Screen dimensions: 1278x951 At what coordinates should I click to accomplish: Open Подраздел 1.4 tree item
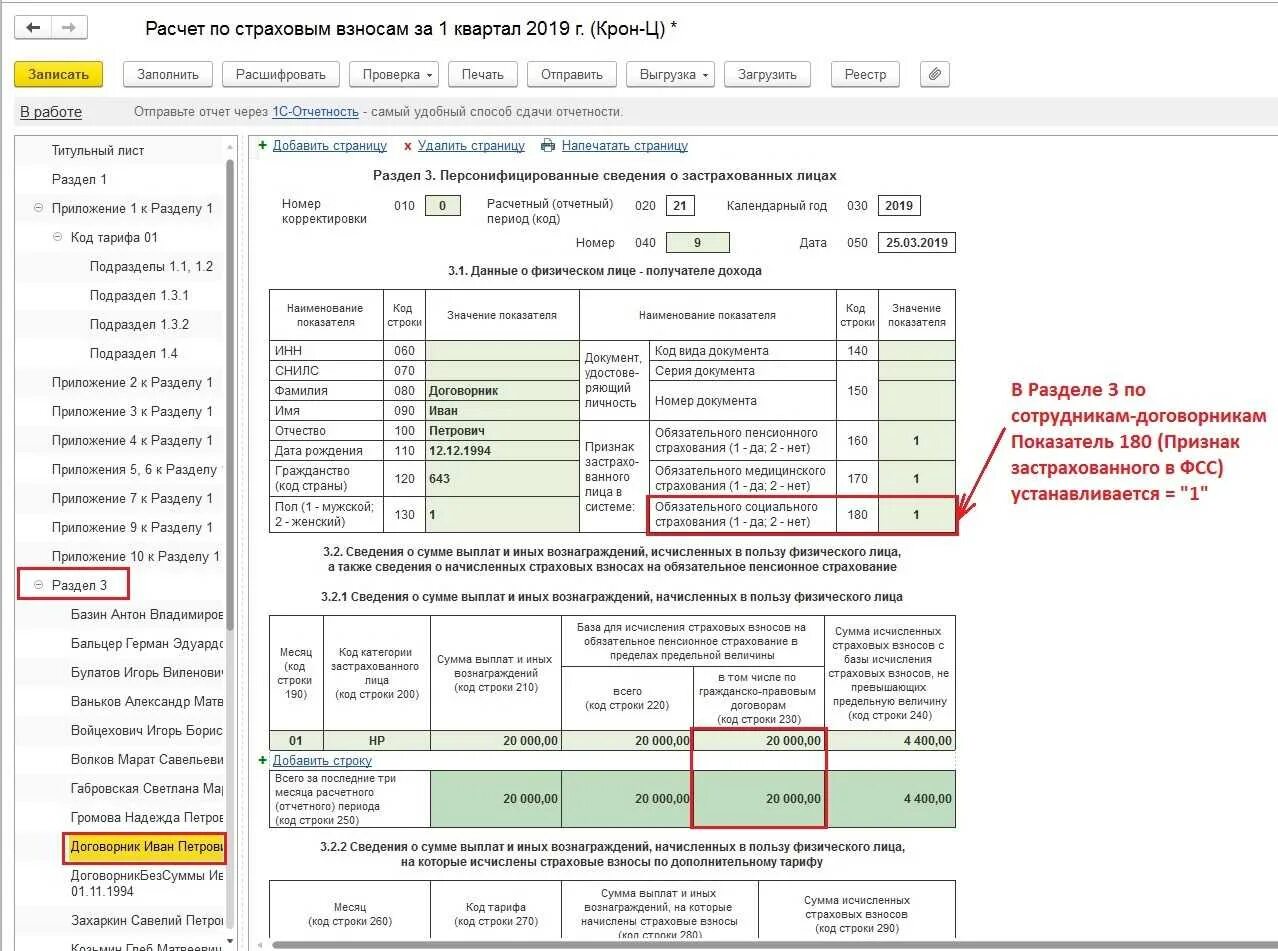(x=134, y=353)
